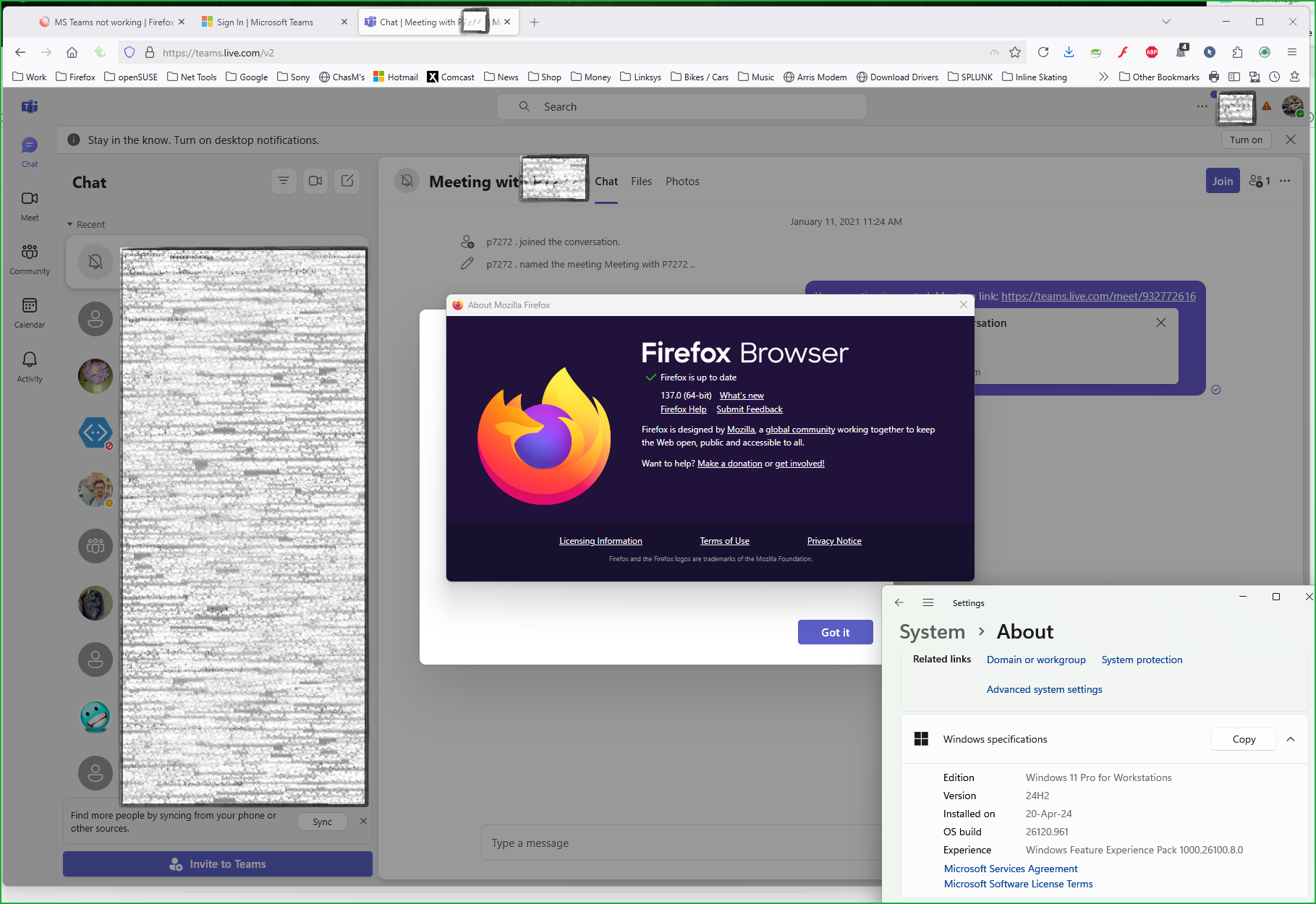Click the Teams Search box
The width and height of the screenshot is (1316, 904).
pos(682,106)
